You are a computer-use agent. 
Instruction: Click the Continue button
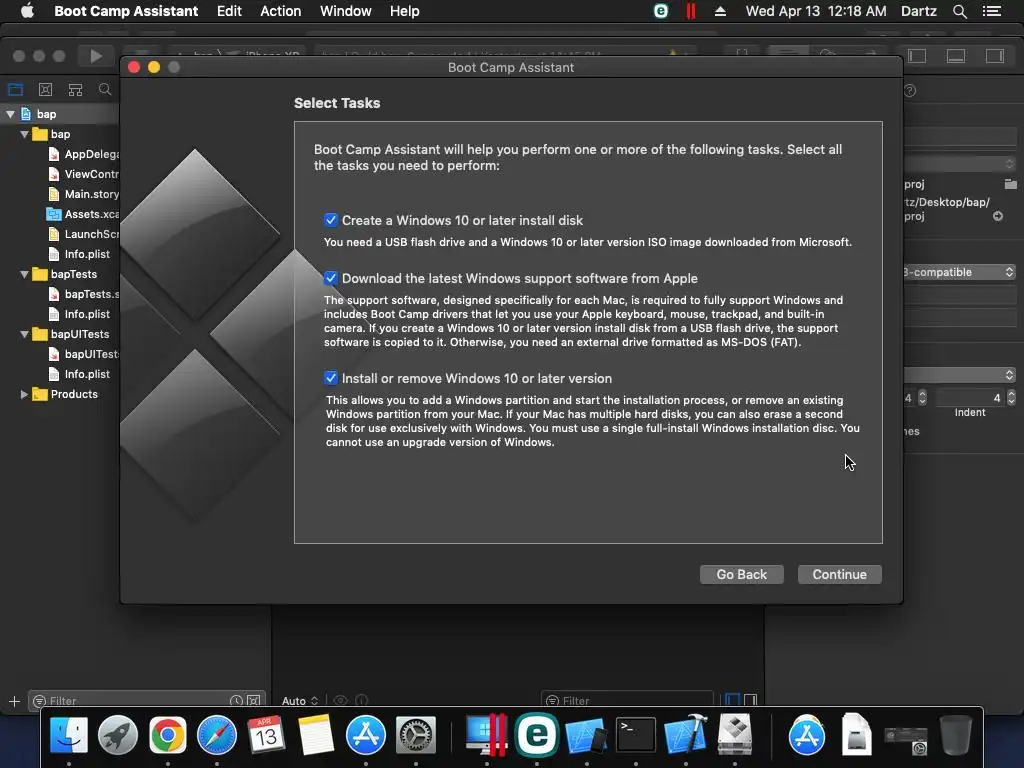(x=839, y=574)
